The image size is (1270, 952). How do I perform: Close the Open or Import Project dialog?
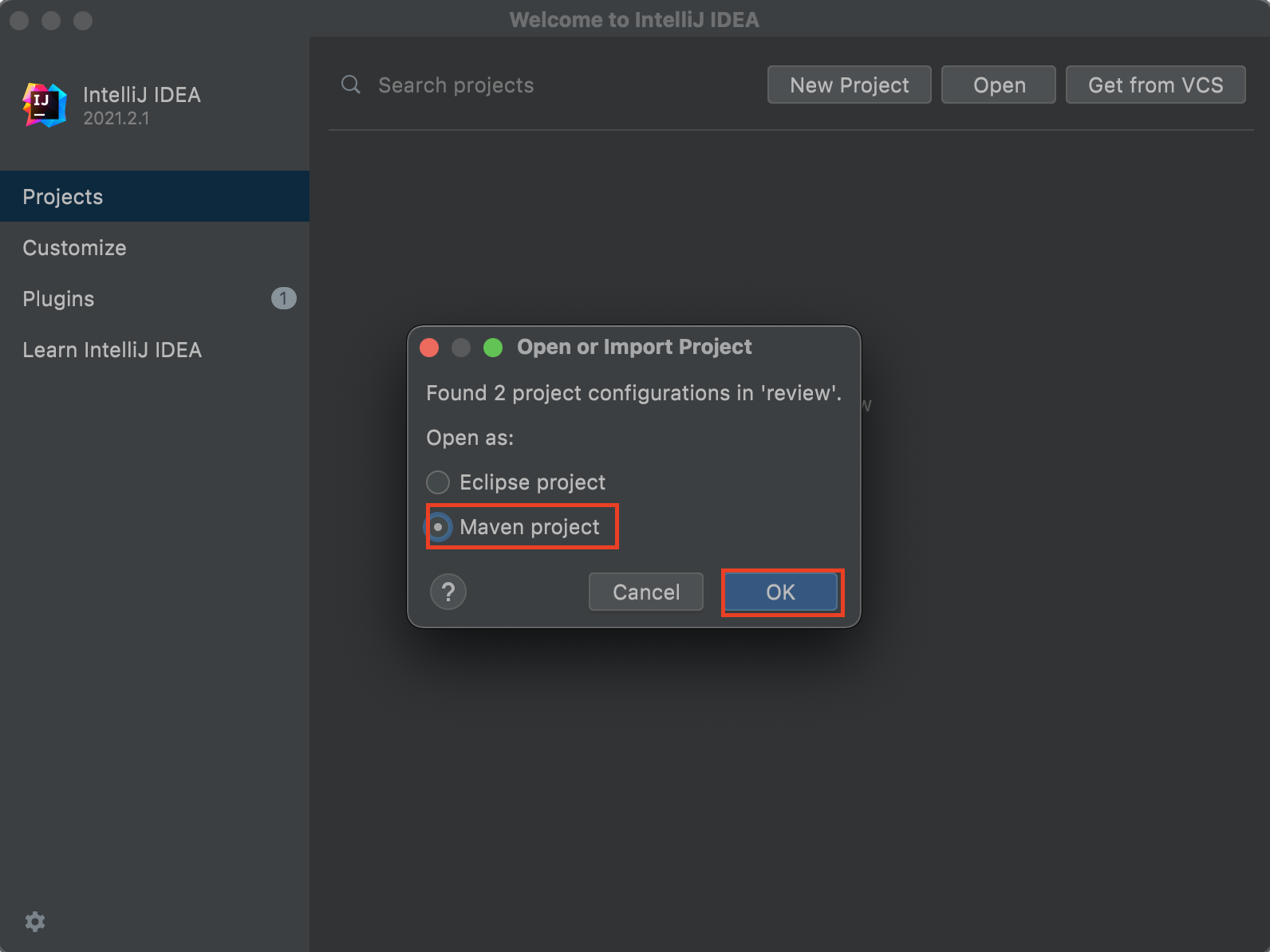[429, 348]
